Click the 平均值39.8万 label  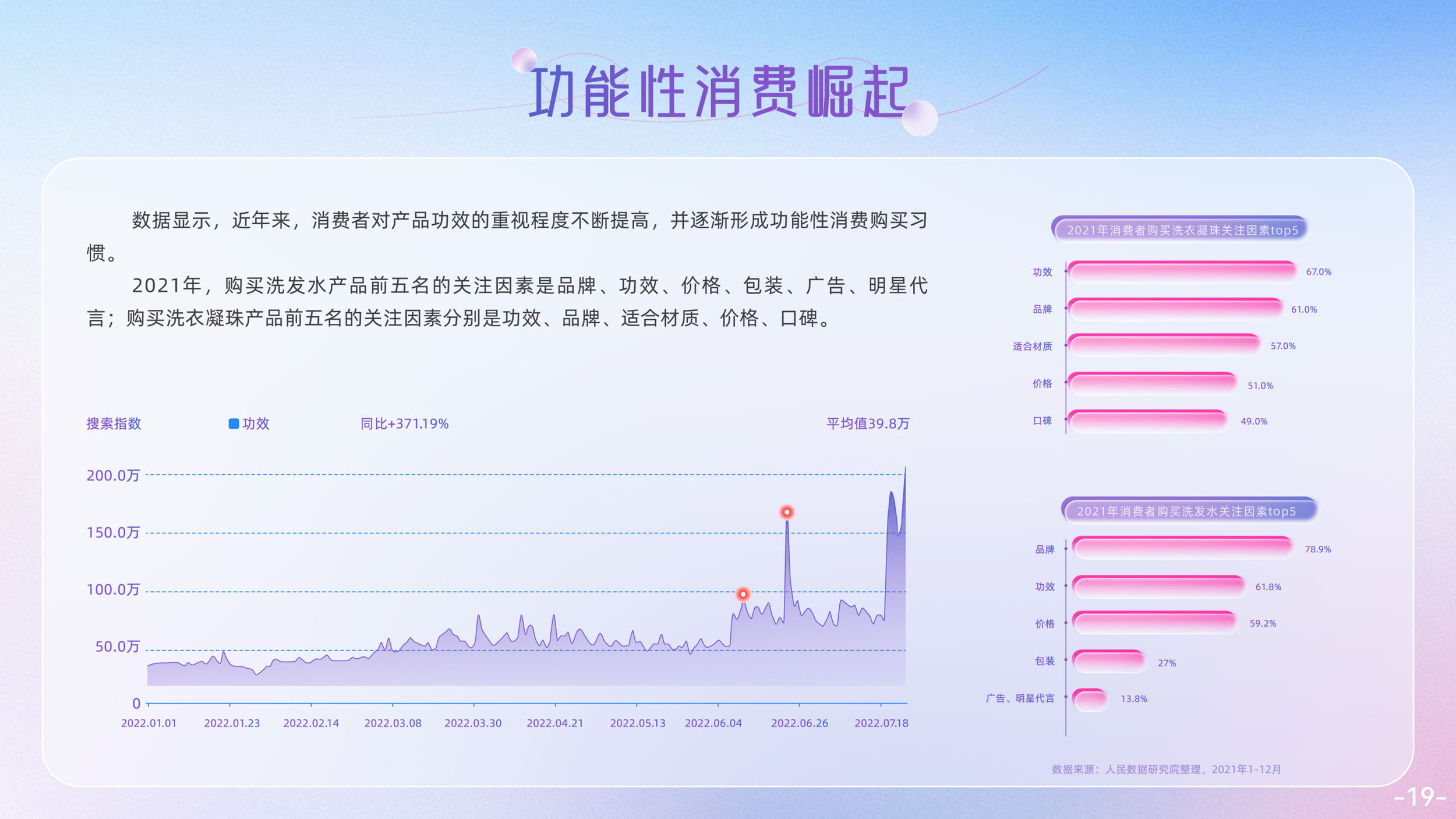868,423
